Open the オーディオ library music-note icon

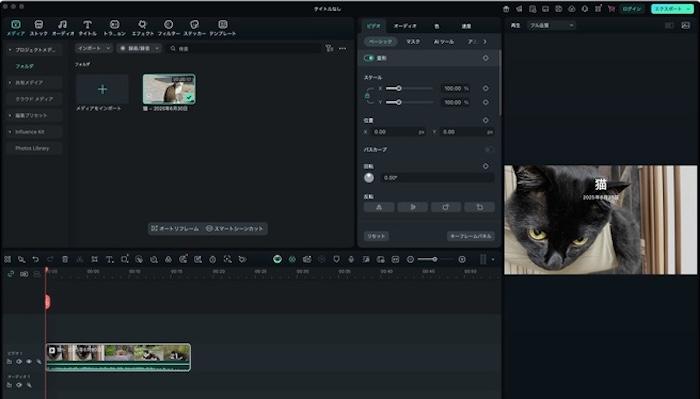(x=62, y=24)
